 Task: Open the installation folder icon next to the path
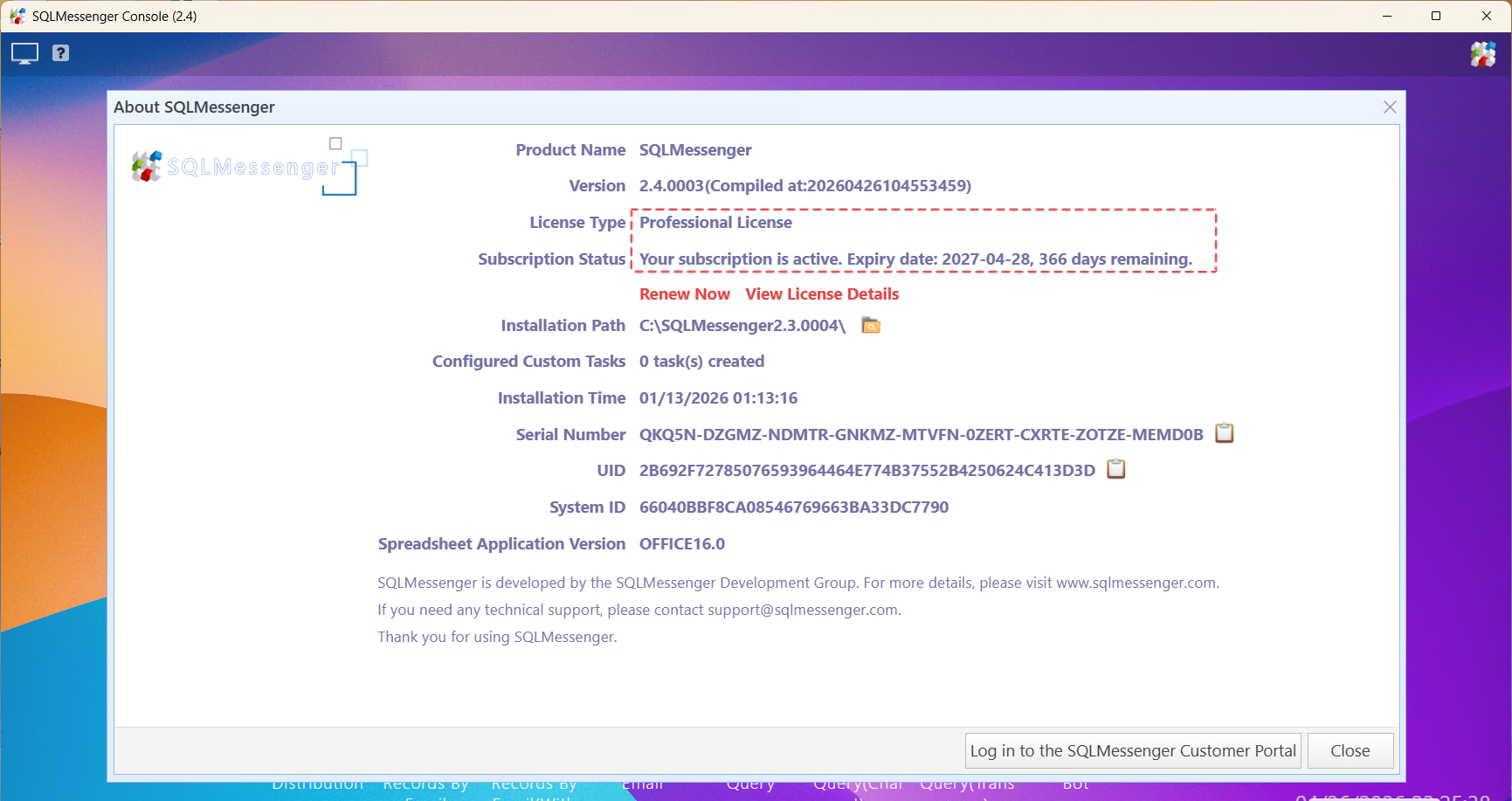870,325
